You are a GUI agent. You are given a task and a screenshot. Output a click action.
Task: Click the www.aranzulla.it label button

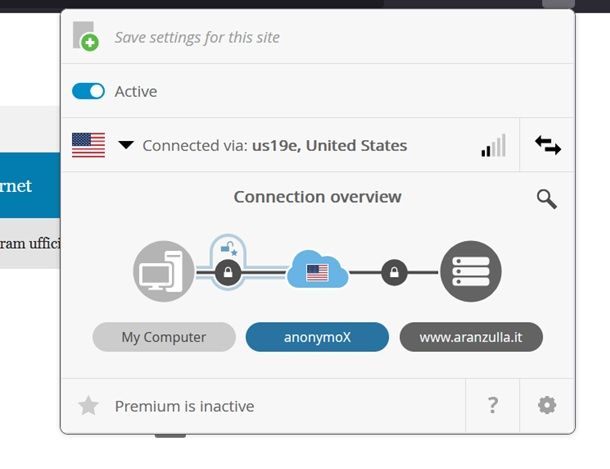(471, 337)
